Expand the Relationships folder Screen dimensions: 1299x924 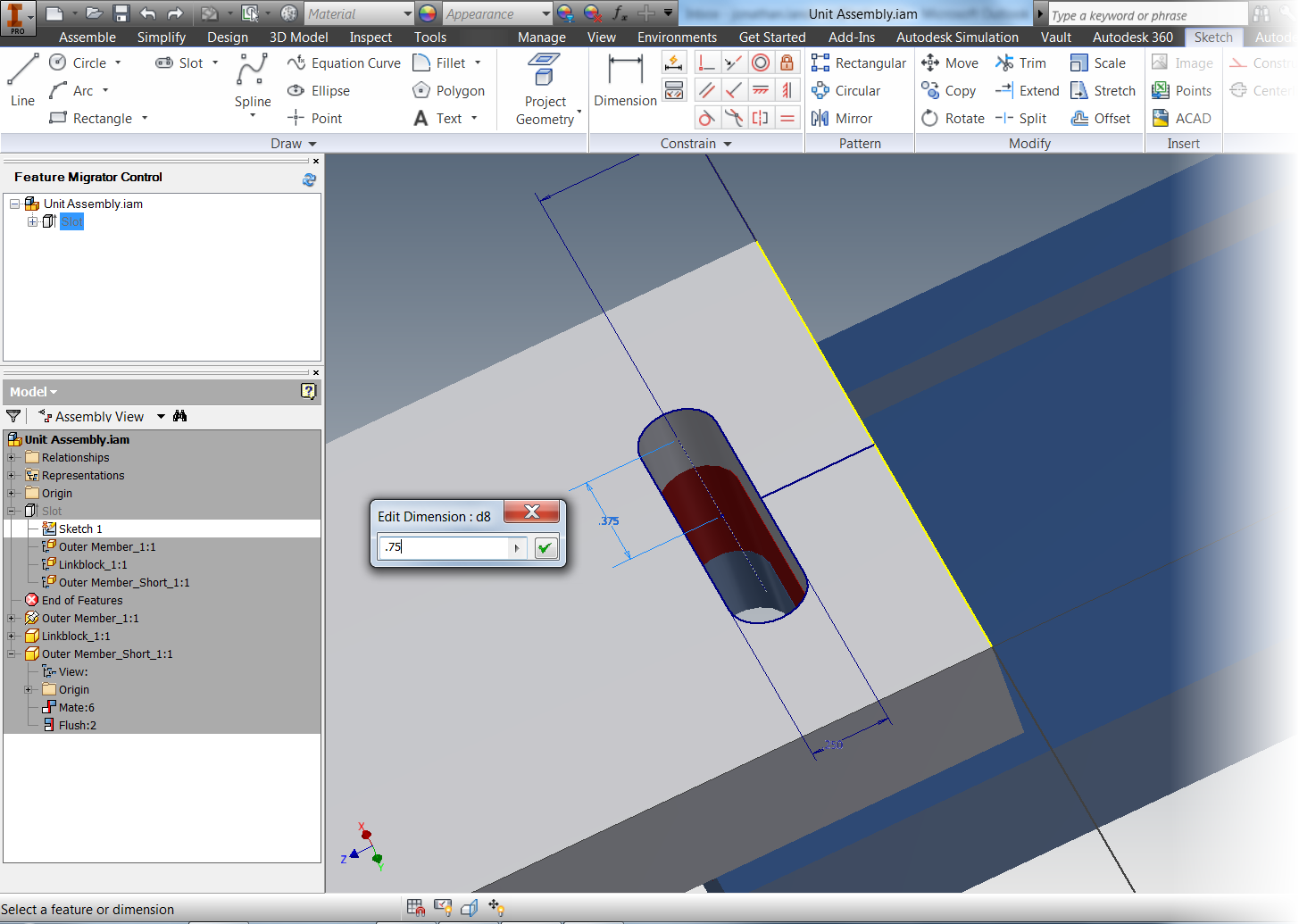coord(12,457)
